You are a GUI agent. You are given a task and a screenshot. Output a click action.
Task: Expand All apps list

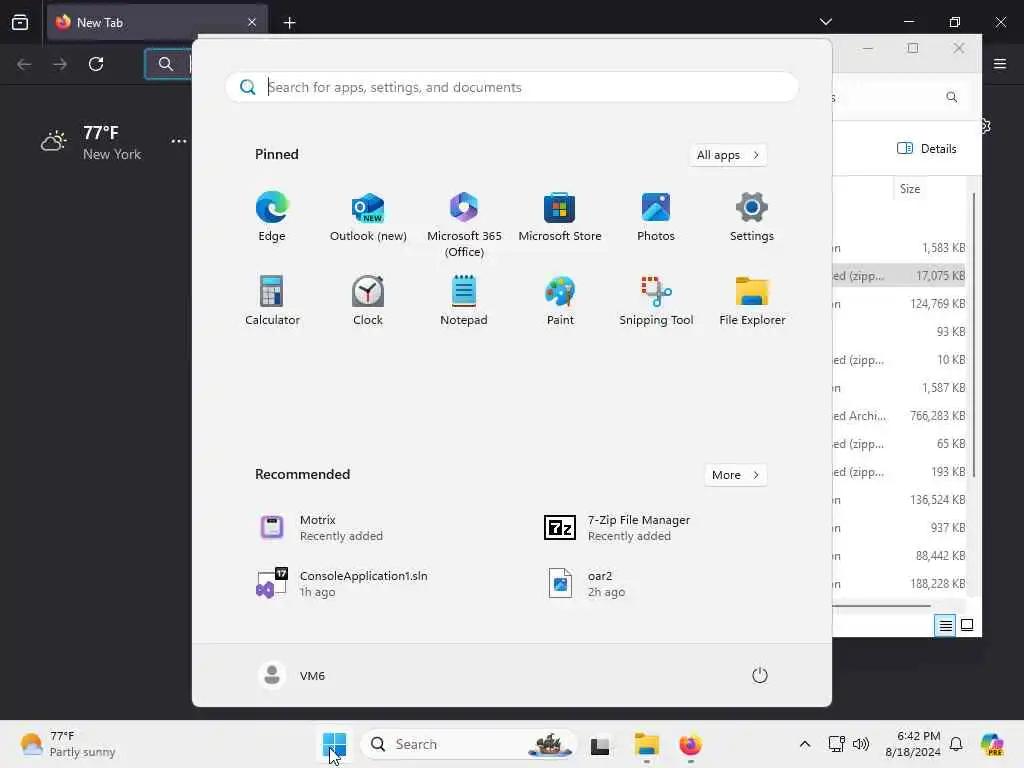tap(728, 155)
